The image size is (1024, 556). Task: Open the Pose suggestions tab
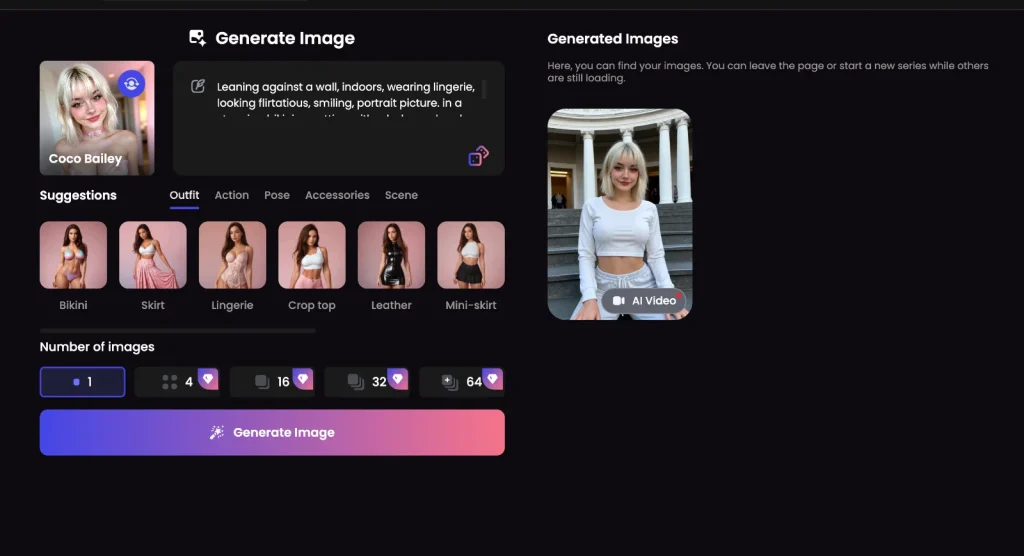pos(277,195)
